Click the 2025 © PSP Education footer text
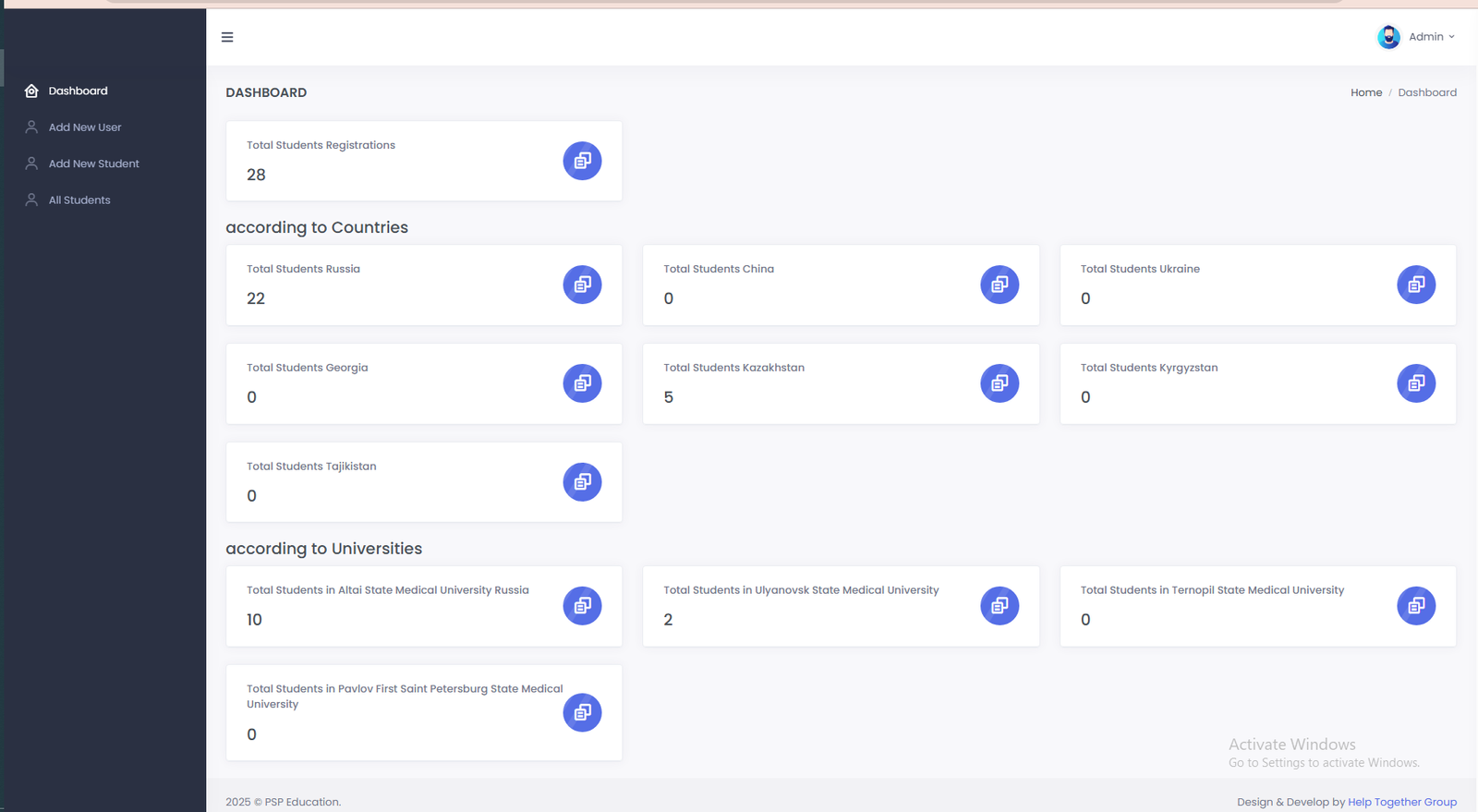This screenshot has height=812, width=1478. (283, 802)
